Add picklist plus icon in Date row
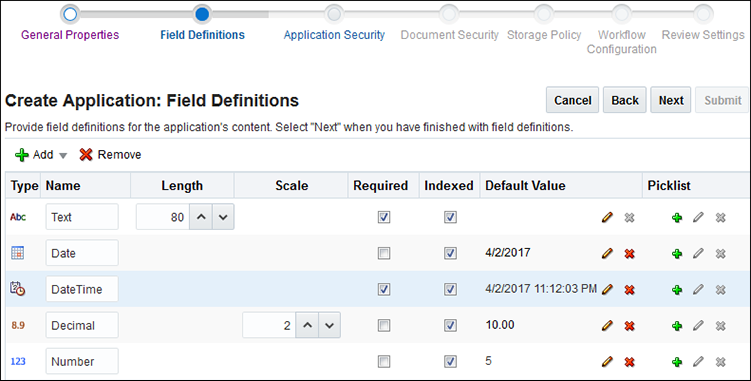The height and width of the screenshot is (381, 751). 677,254
